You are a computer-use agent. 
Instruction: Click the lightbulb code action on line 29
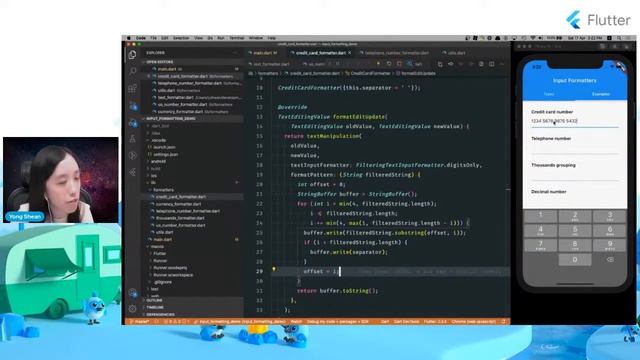tap(274, 269)
